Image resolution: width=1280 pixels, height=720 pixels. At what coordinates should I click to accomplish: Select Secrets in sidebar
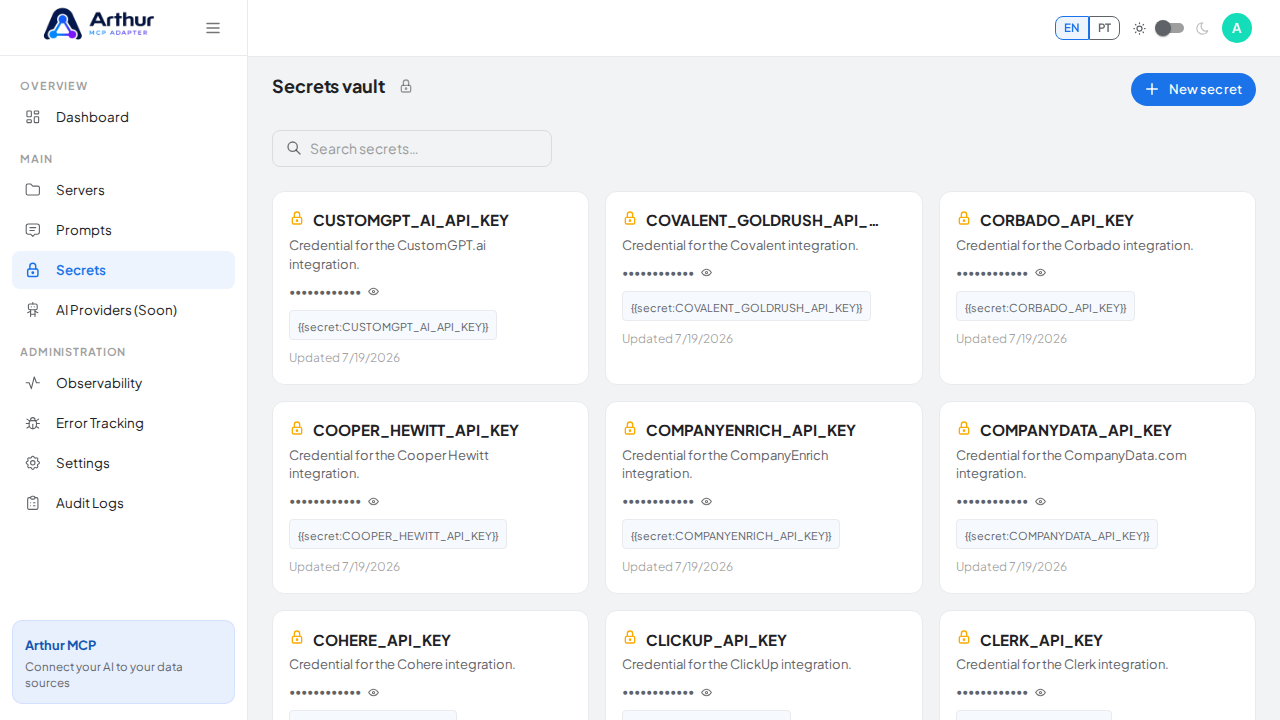tap(123, 270)
